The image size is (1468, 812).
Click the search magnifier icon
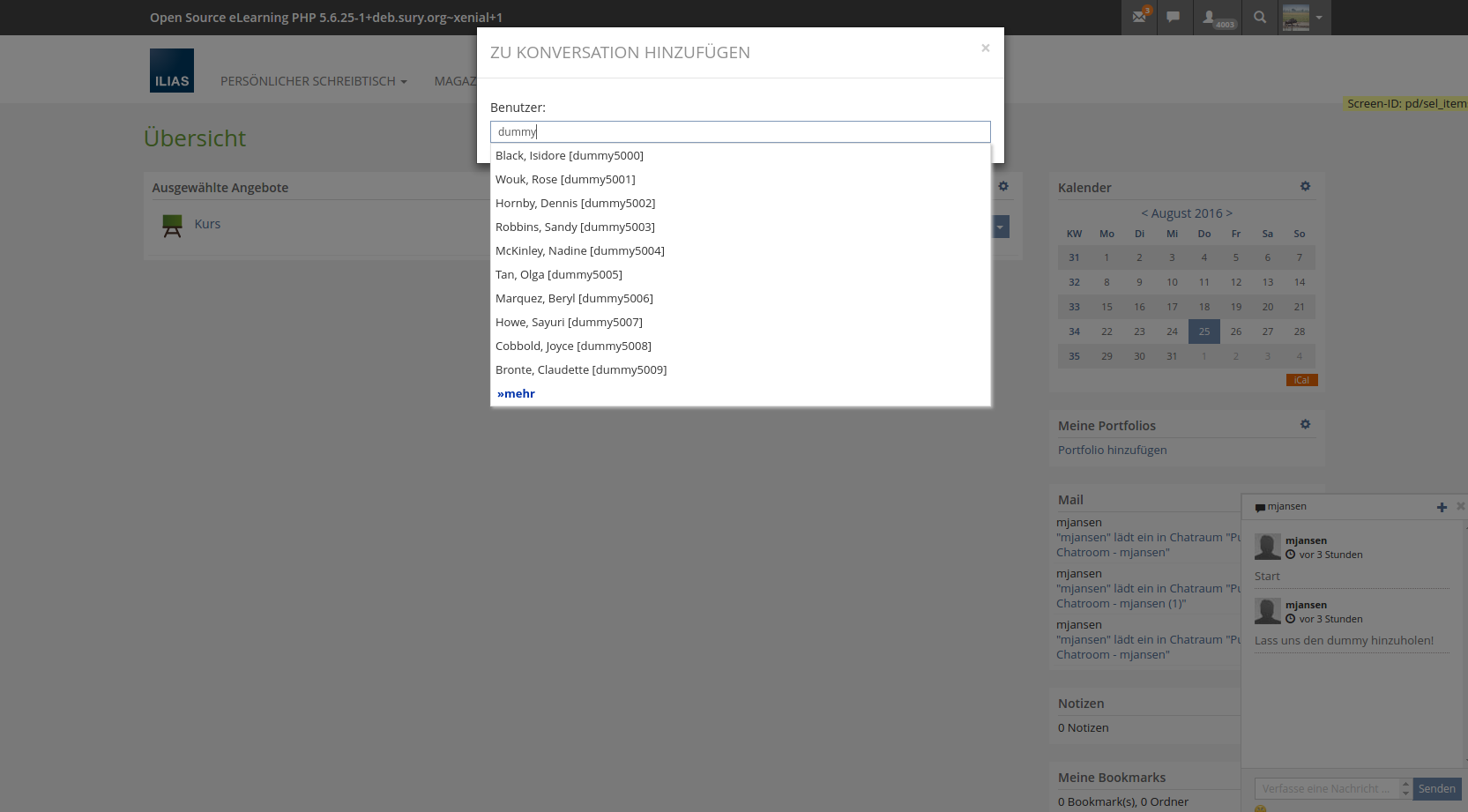point(1260,17)
